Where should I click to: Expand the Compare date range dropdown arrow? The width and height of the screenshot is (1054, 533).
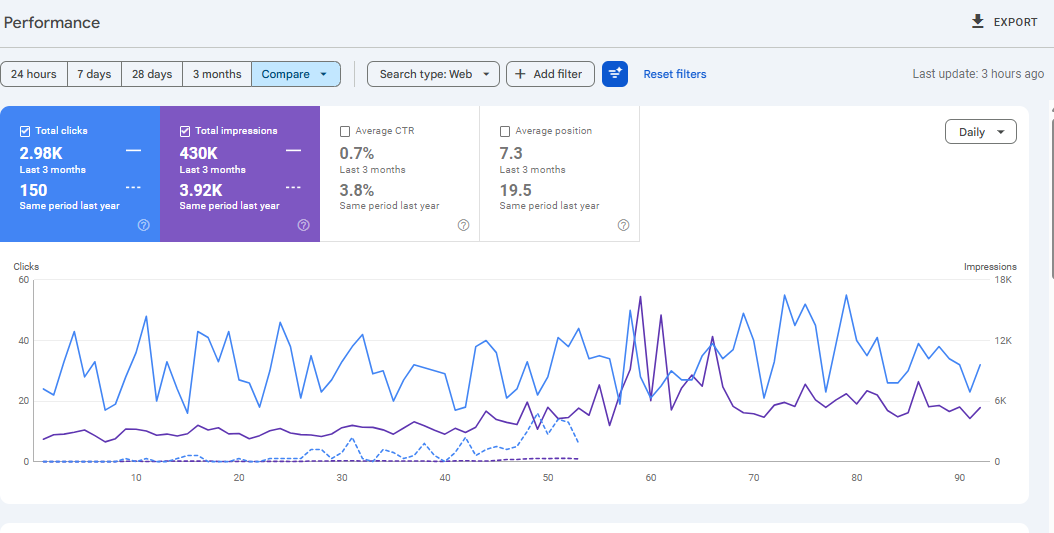tap(323, 74)
